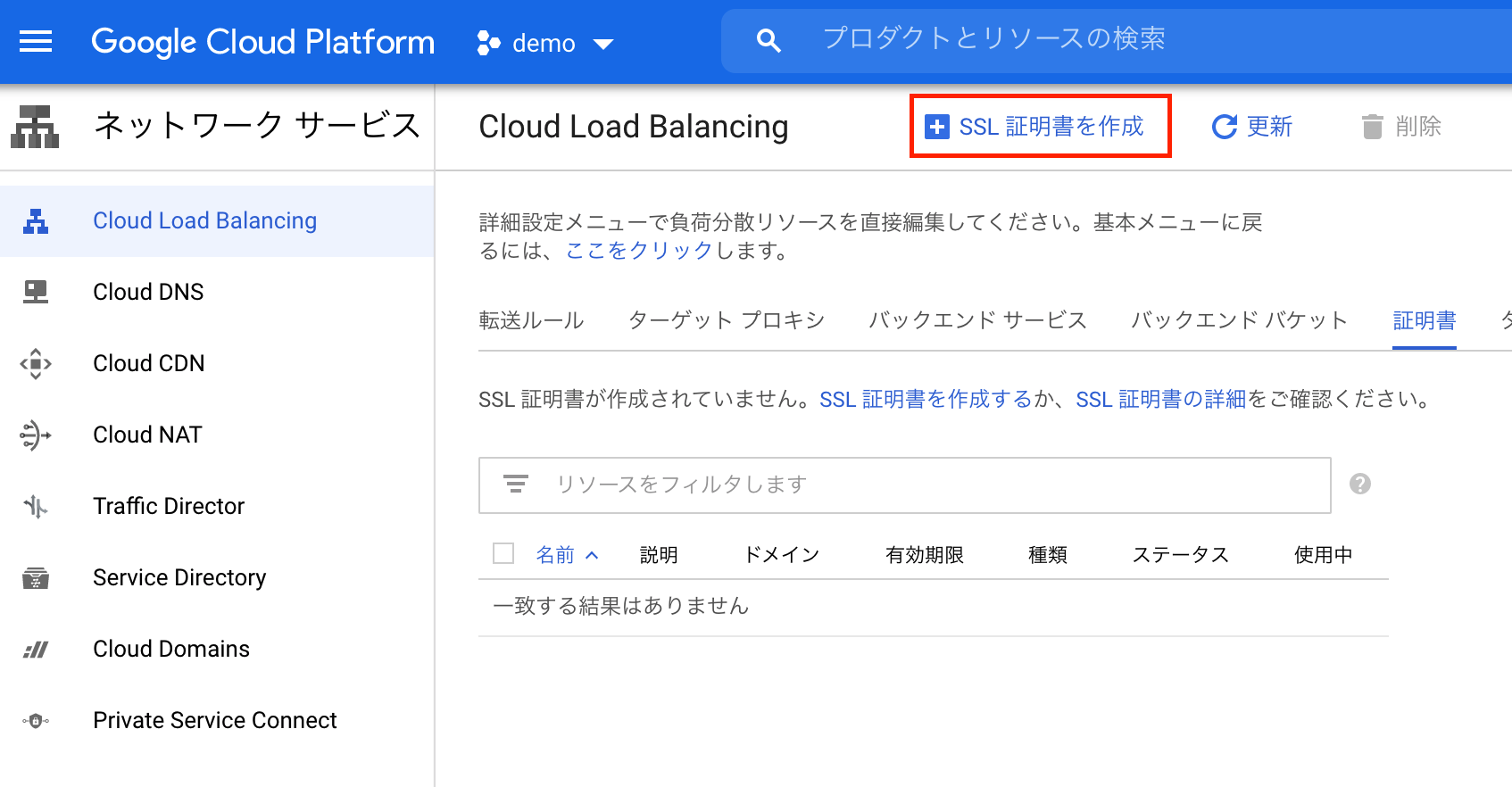Click the sort arrow next to 名前
Viewport: 1512px width, 787px height.
click(x=592, y=555)
